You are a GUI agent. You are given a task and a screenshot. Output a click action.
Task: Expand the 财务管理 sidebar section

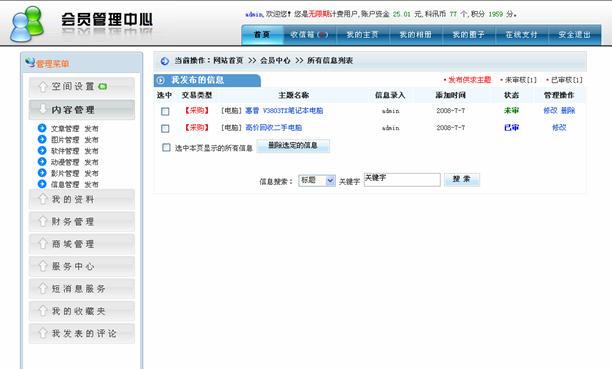(82, 222)
